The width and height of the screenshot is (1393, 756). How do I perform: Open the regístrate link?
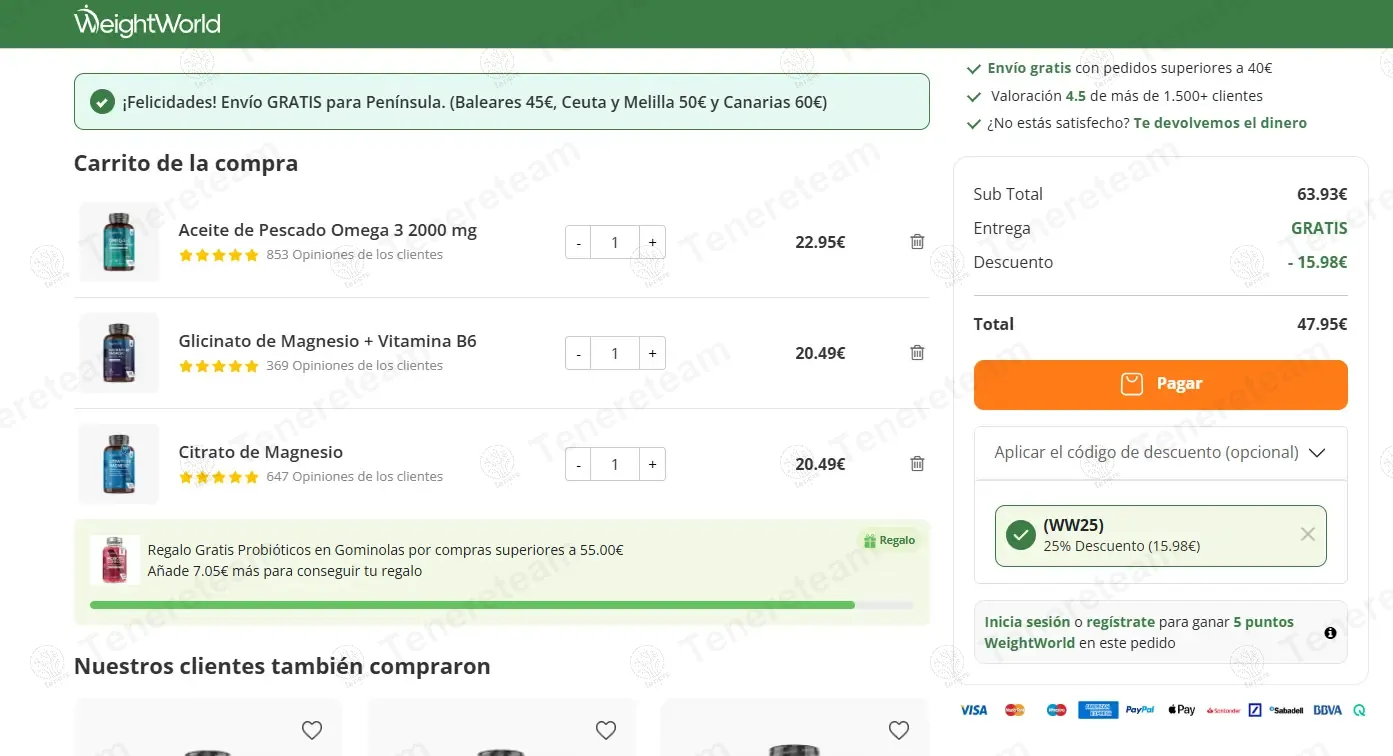[x=1120, y=622]
